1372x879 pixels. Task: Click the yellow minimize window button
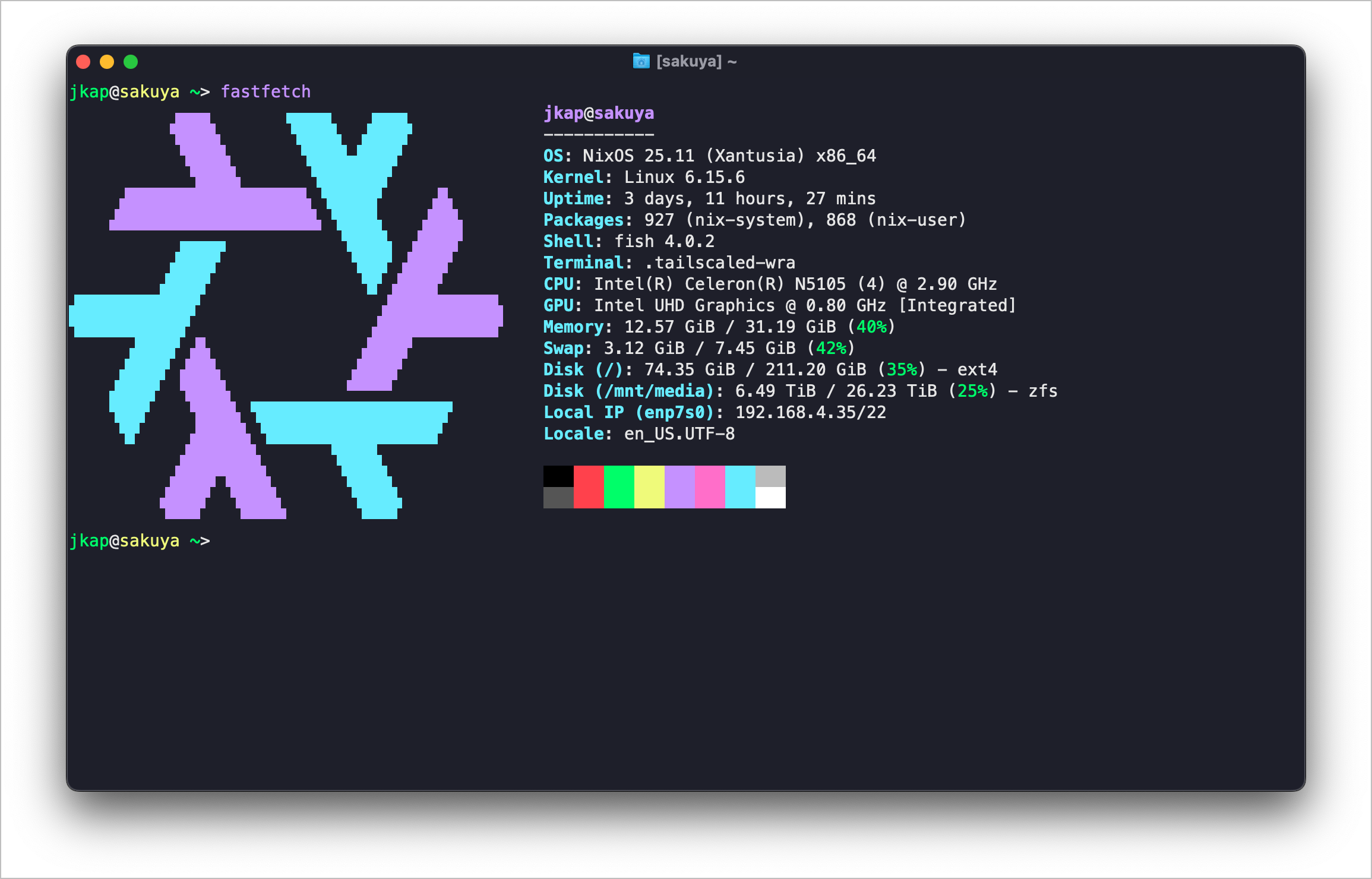(x=107, y=62)
